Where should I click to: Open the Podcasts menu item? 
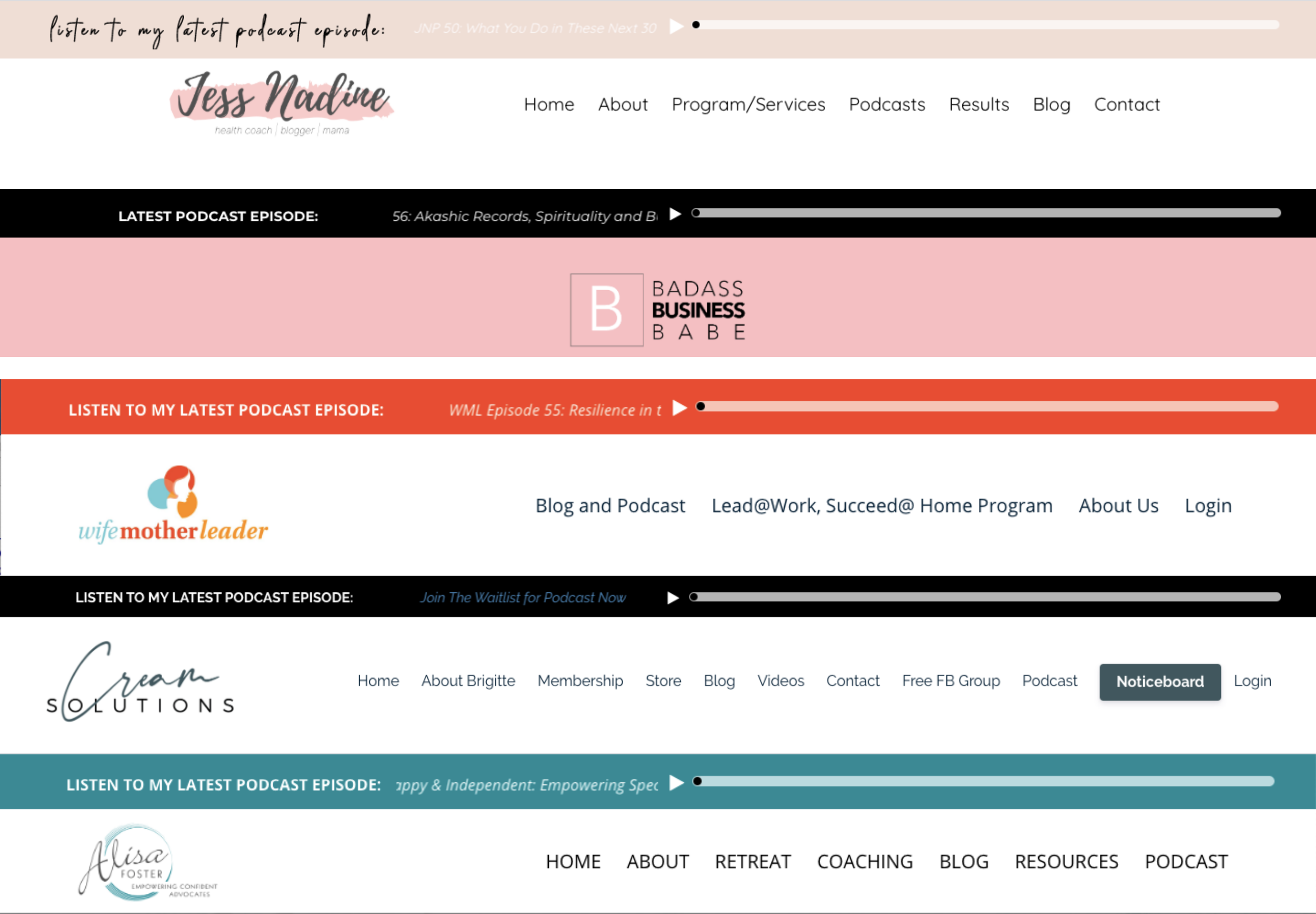click(x=887, y=105)
